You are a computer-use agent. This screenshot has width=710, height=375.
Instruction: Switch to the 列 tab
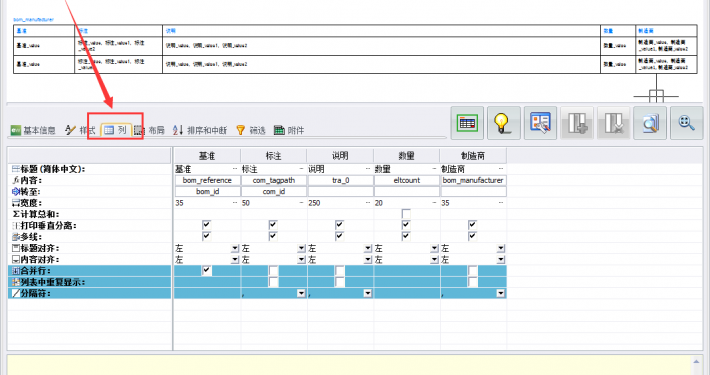click(x=116, y=130)
